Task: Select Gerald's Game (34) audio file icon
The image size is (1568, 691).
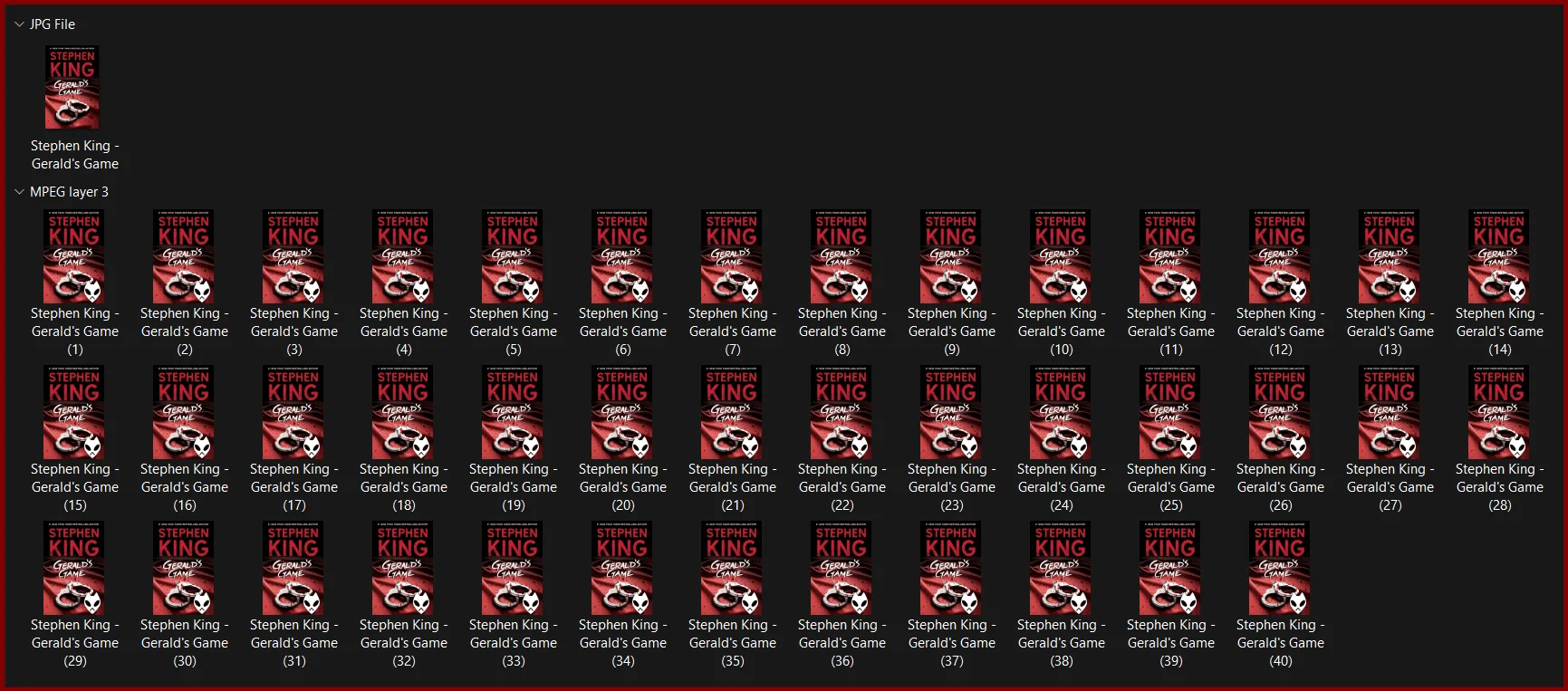Action: 622,568
